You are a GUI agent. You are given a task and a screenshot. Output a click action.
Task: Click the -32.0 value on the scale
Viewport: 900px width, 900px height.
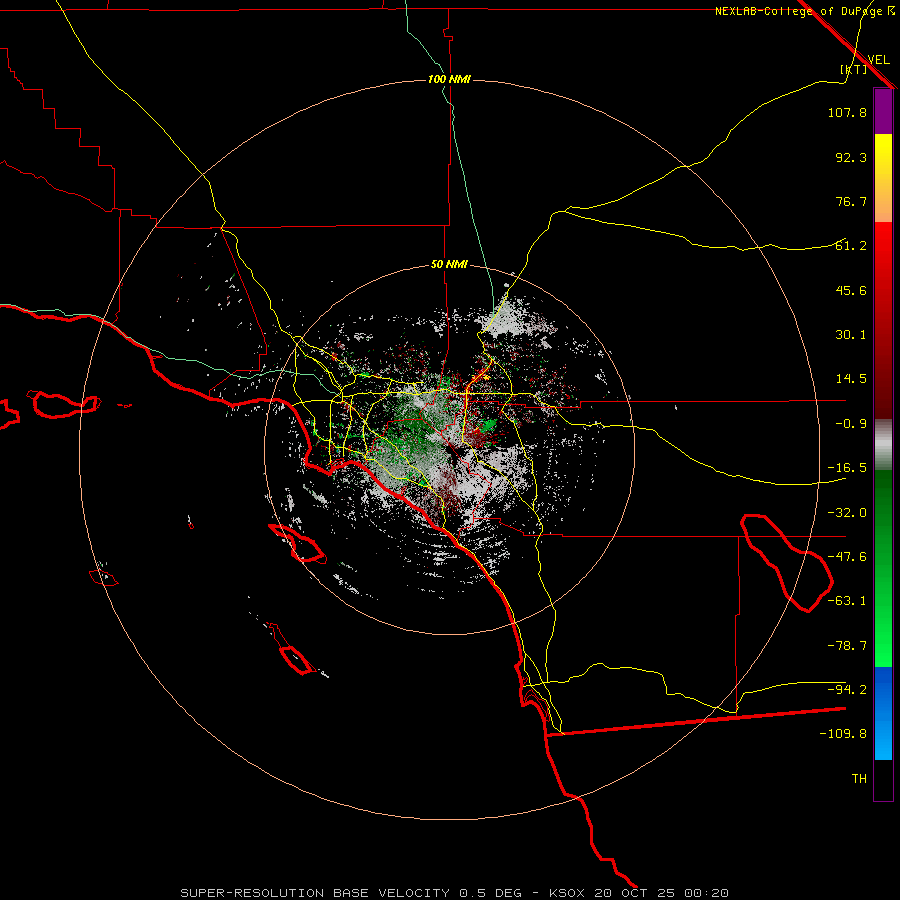(847, 513)
